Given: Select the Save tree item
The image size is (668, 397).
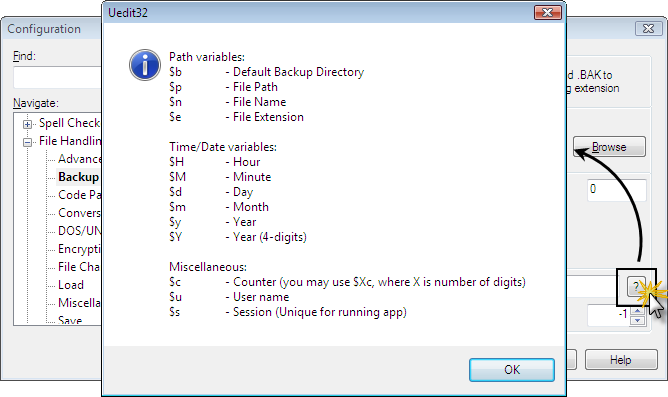Looking at the screenshot, I should tap(70, 320).
